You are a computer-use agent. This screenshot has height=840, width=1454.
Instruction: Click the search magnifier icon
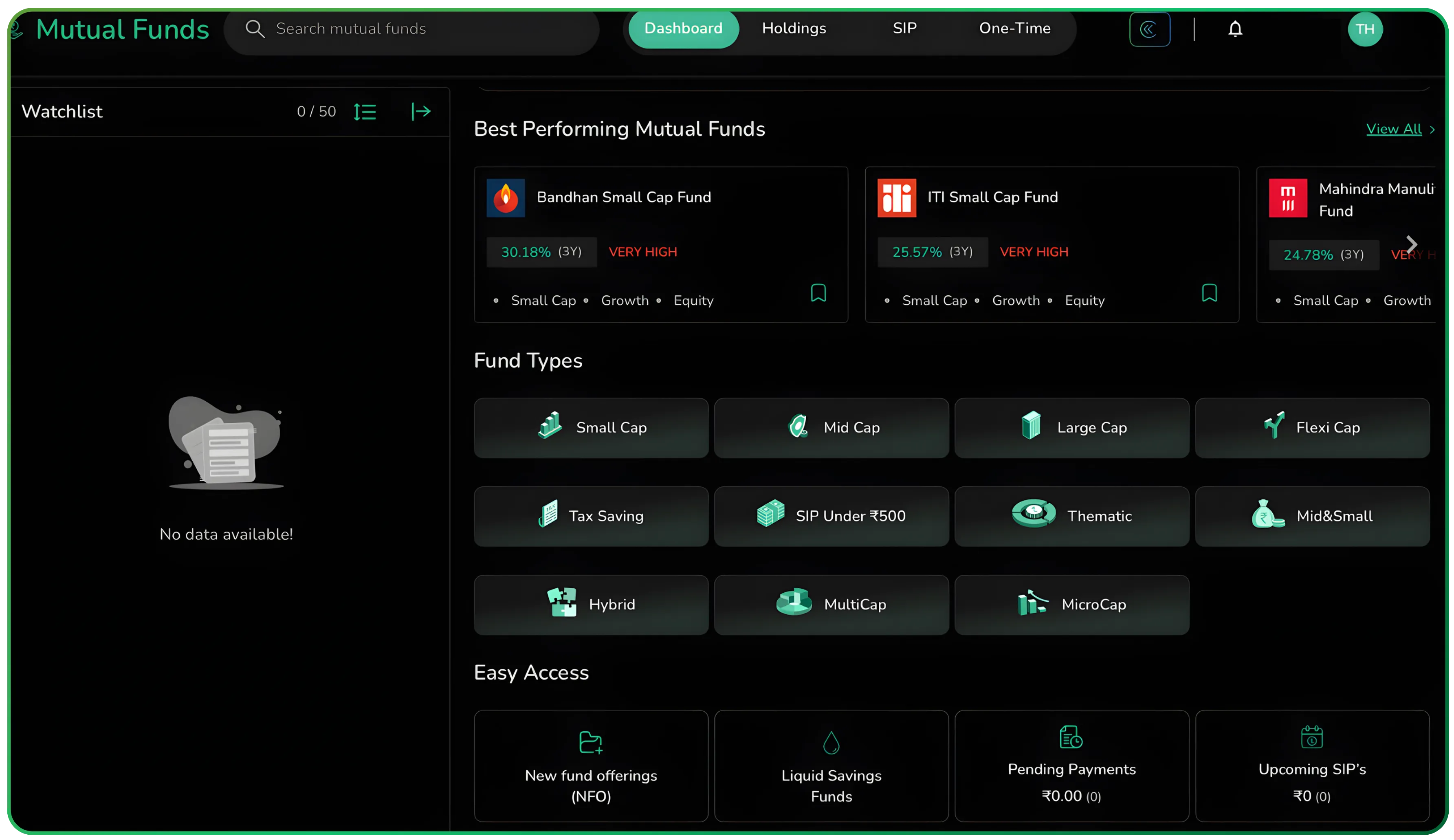255,29
